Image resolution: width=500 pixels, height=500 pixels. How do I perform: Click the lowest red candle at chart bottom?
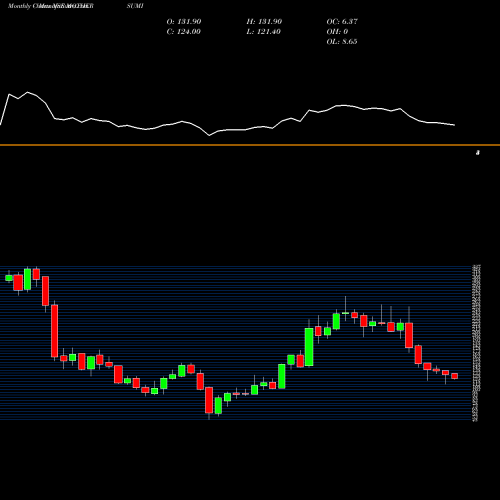coord(209,400)
